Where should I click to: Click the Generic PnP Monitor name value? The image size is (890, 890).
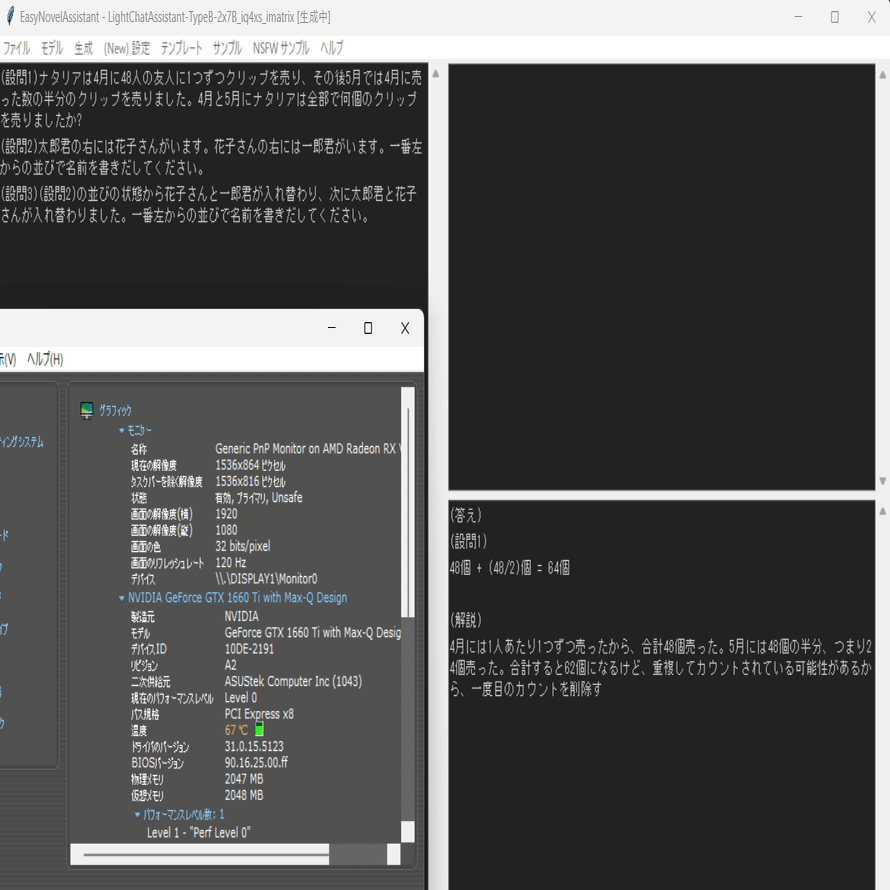308,449
